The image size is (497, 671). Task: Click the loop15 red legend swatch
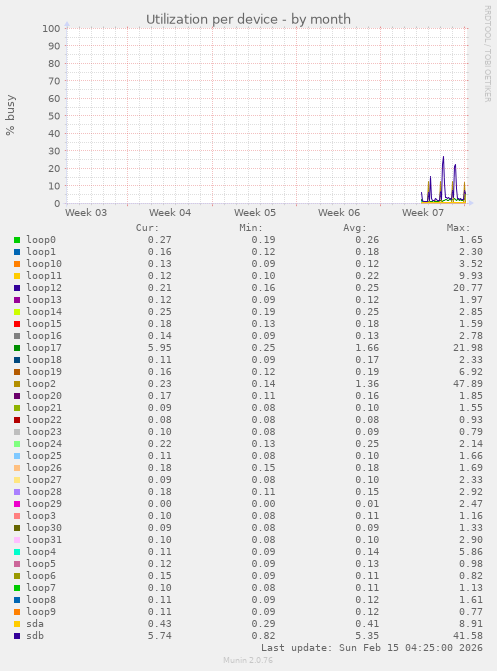(x=17, y=324)
